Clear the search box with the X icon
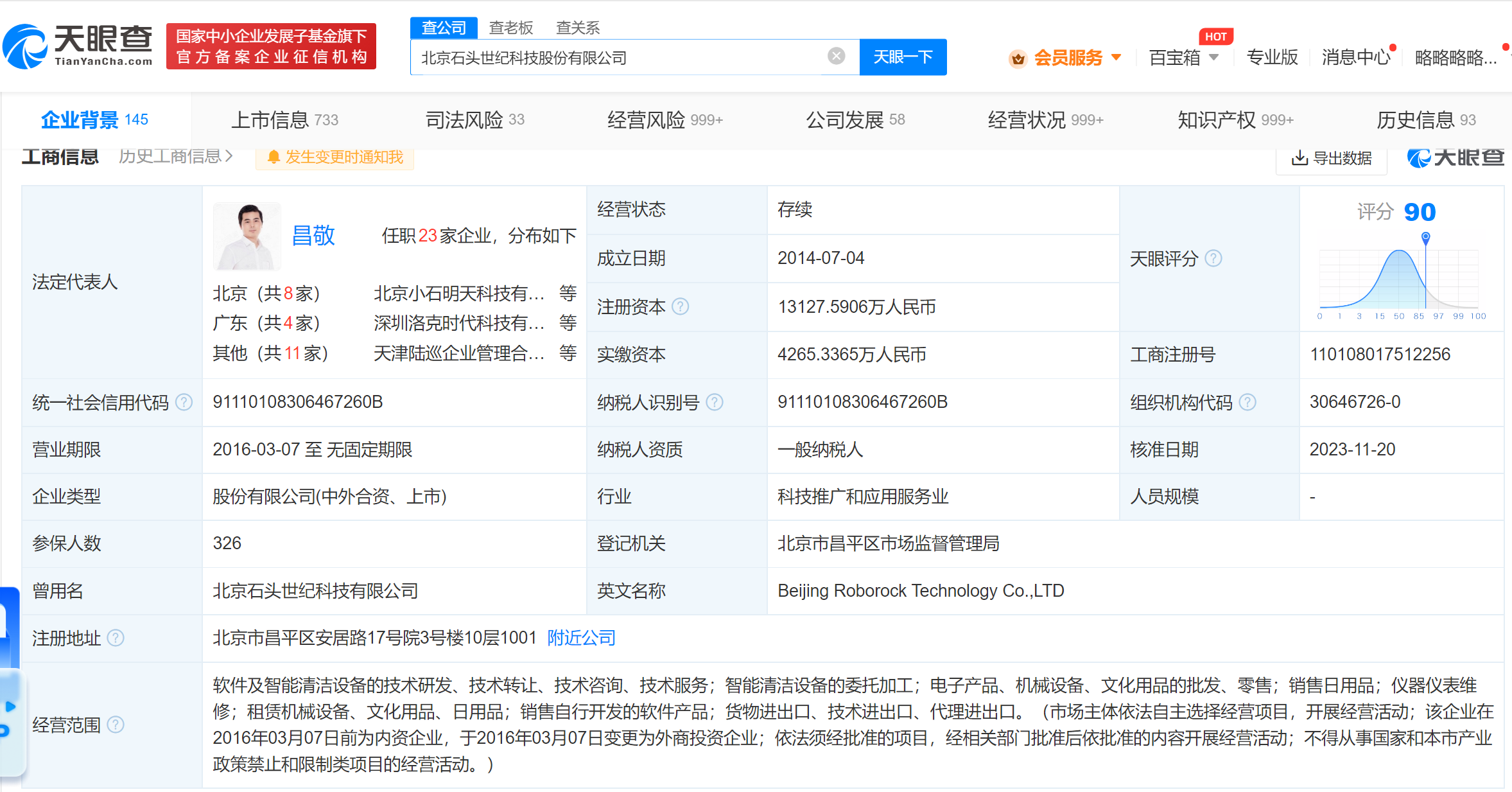Image resolution: width=1512 pixels, height=792 pixels. [836, 57]
